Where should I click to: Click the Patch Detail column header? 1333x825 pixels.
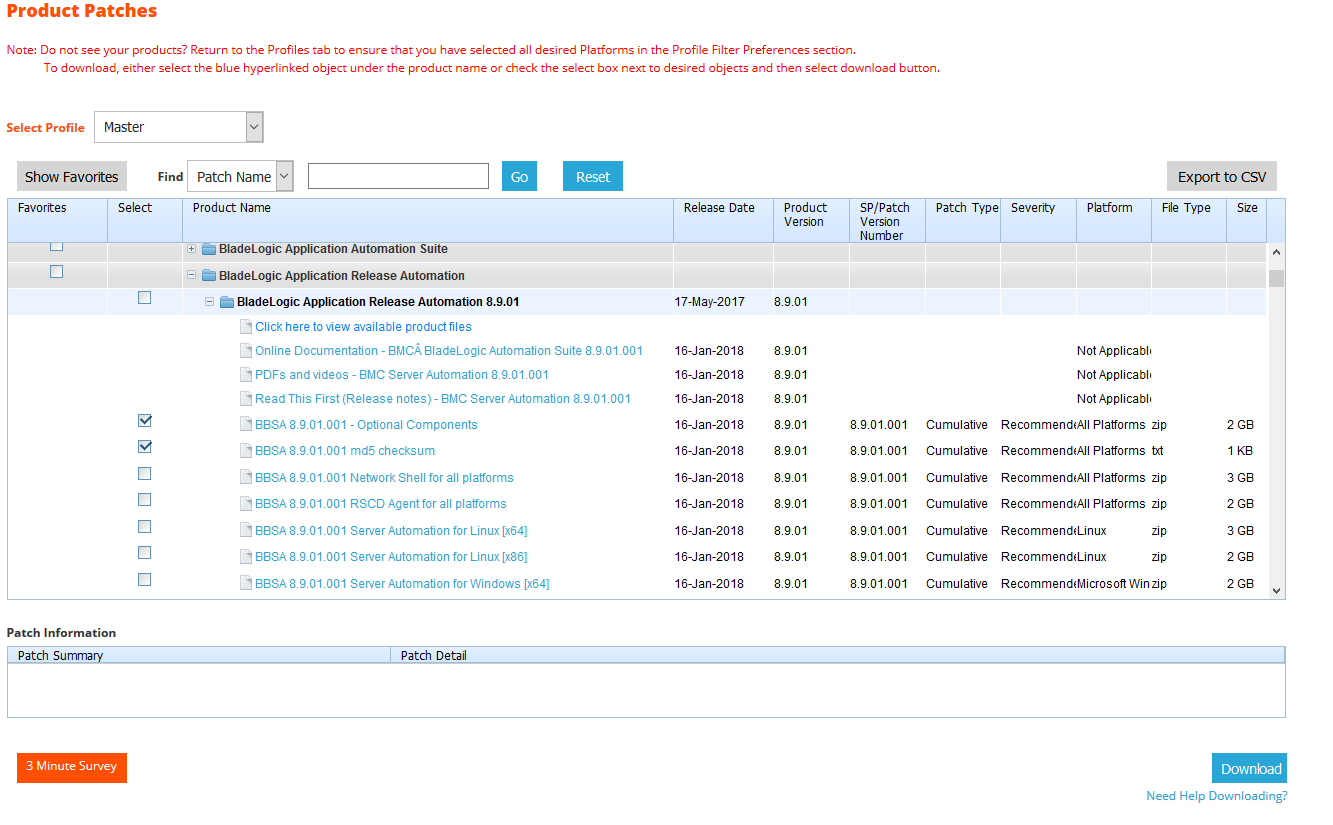tap(434, 656)
